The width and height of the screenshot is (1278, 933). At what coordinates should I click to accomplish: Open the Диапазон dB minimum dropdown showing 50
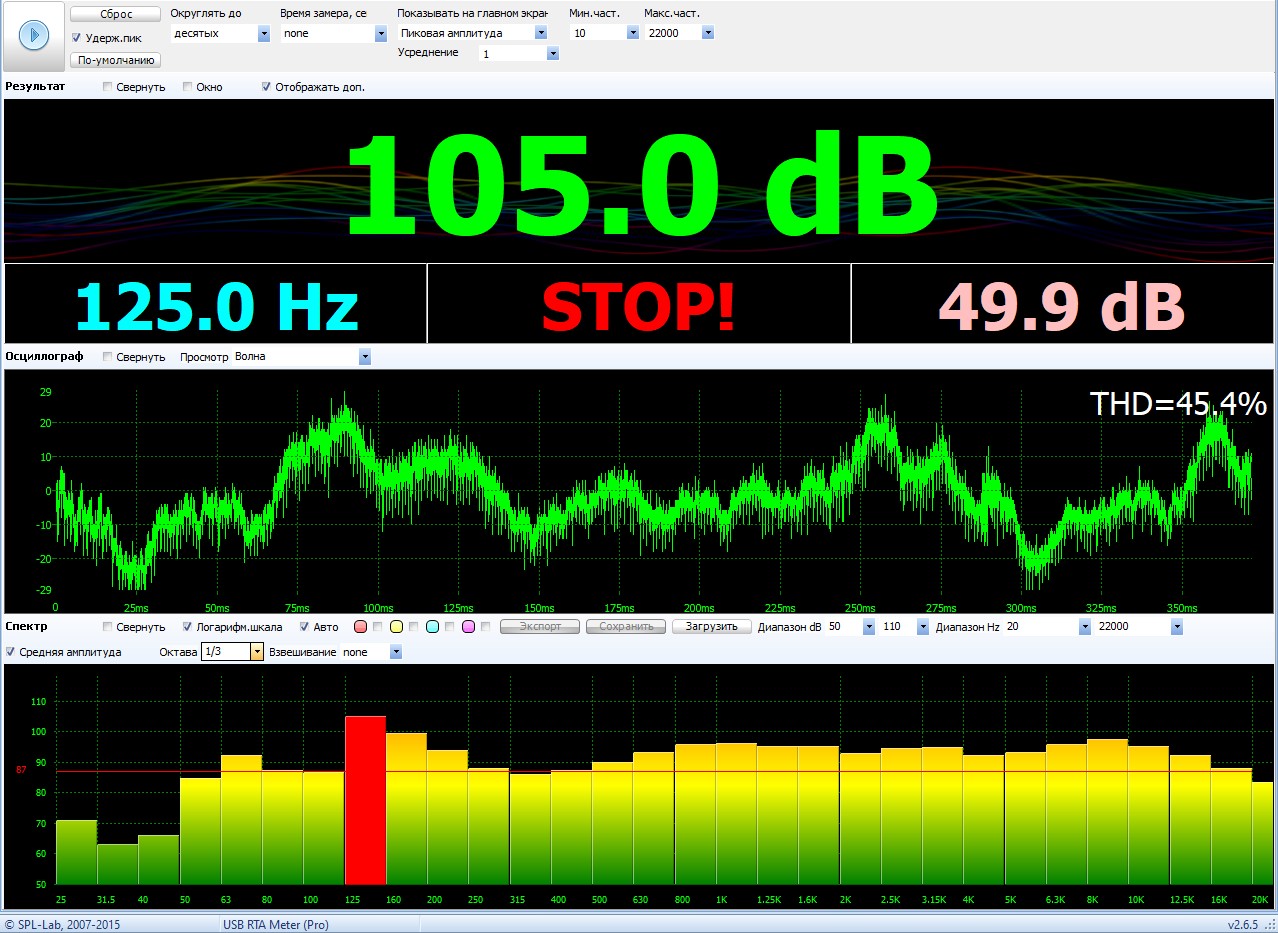coord(869,627)
